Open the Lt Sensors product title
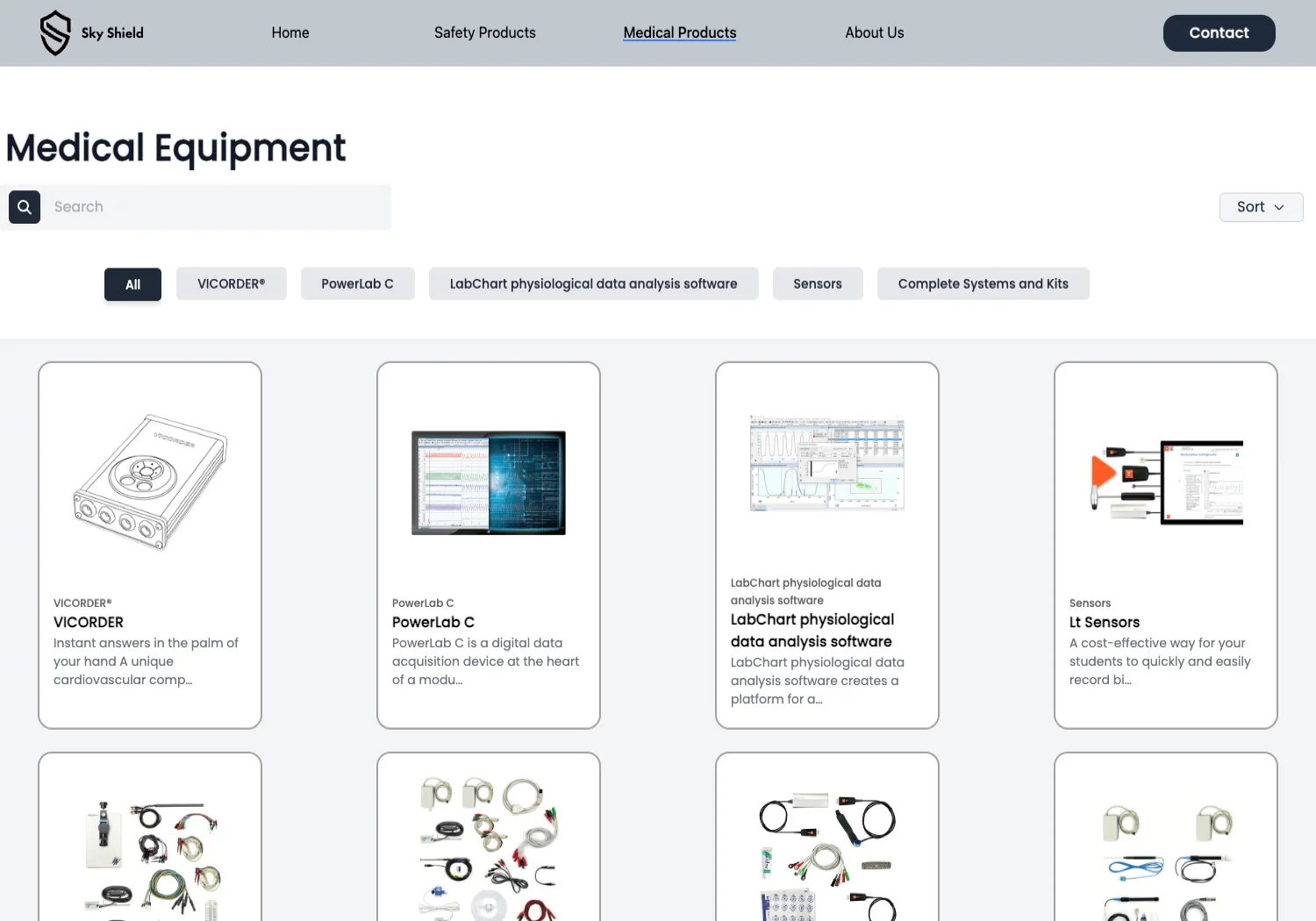This screenshot has width=1316, height=921. tap(1105, 623)
